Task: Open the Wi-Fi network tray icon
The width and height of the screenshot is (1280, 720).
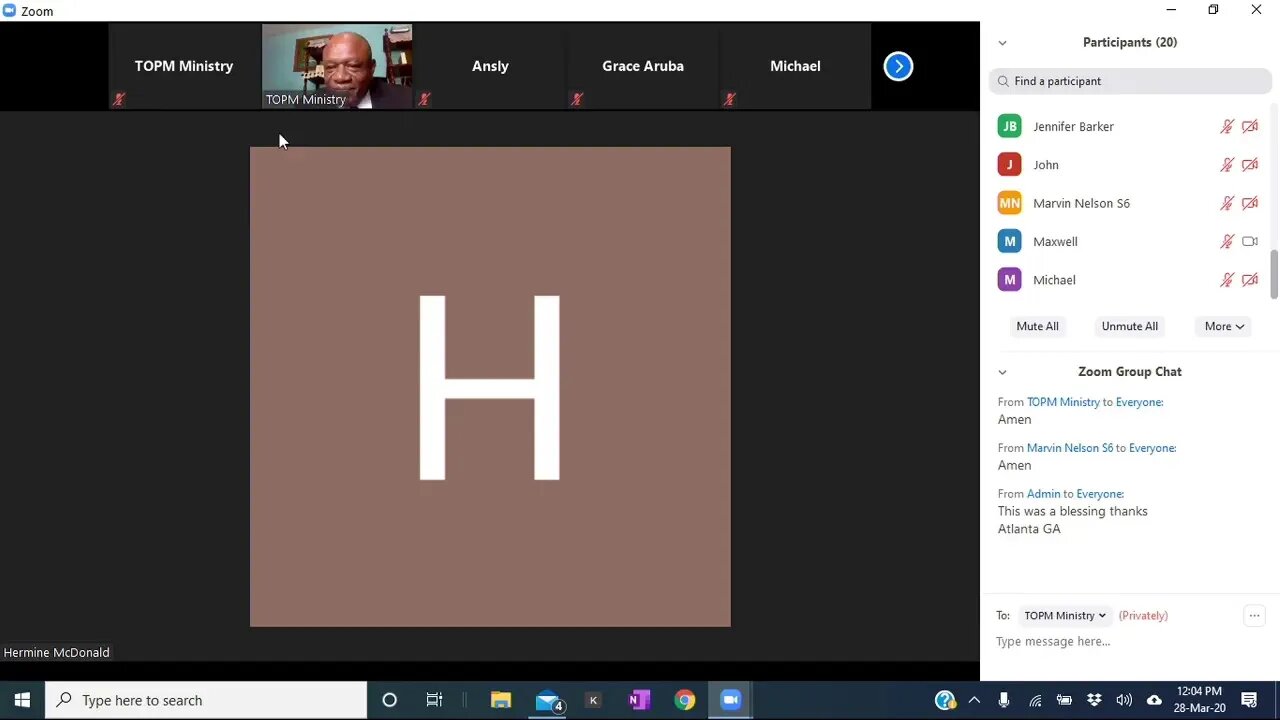Action: tap(1035, 701)
